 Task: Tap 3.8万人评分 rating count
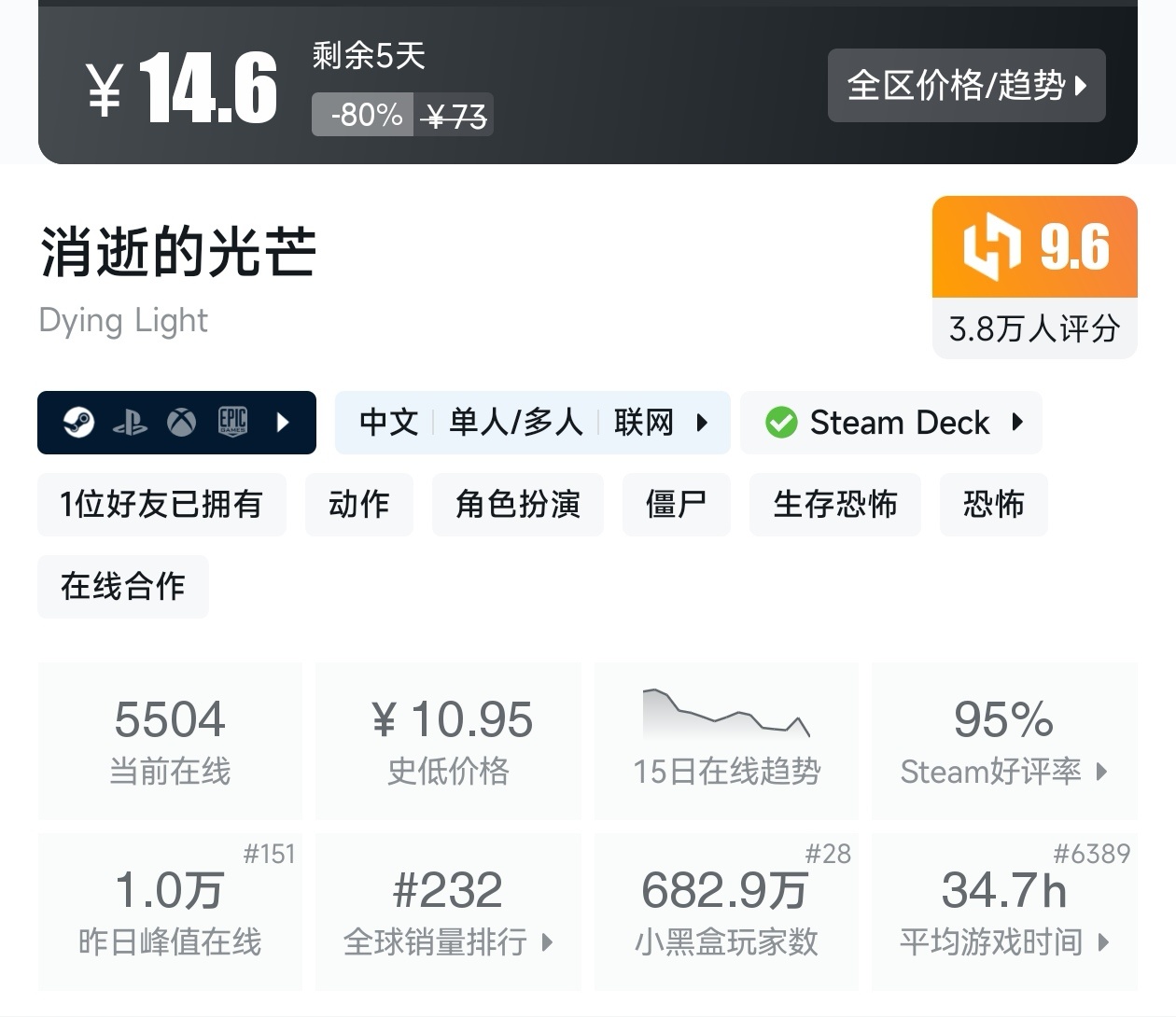click(1034, 328)
